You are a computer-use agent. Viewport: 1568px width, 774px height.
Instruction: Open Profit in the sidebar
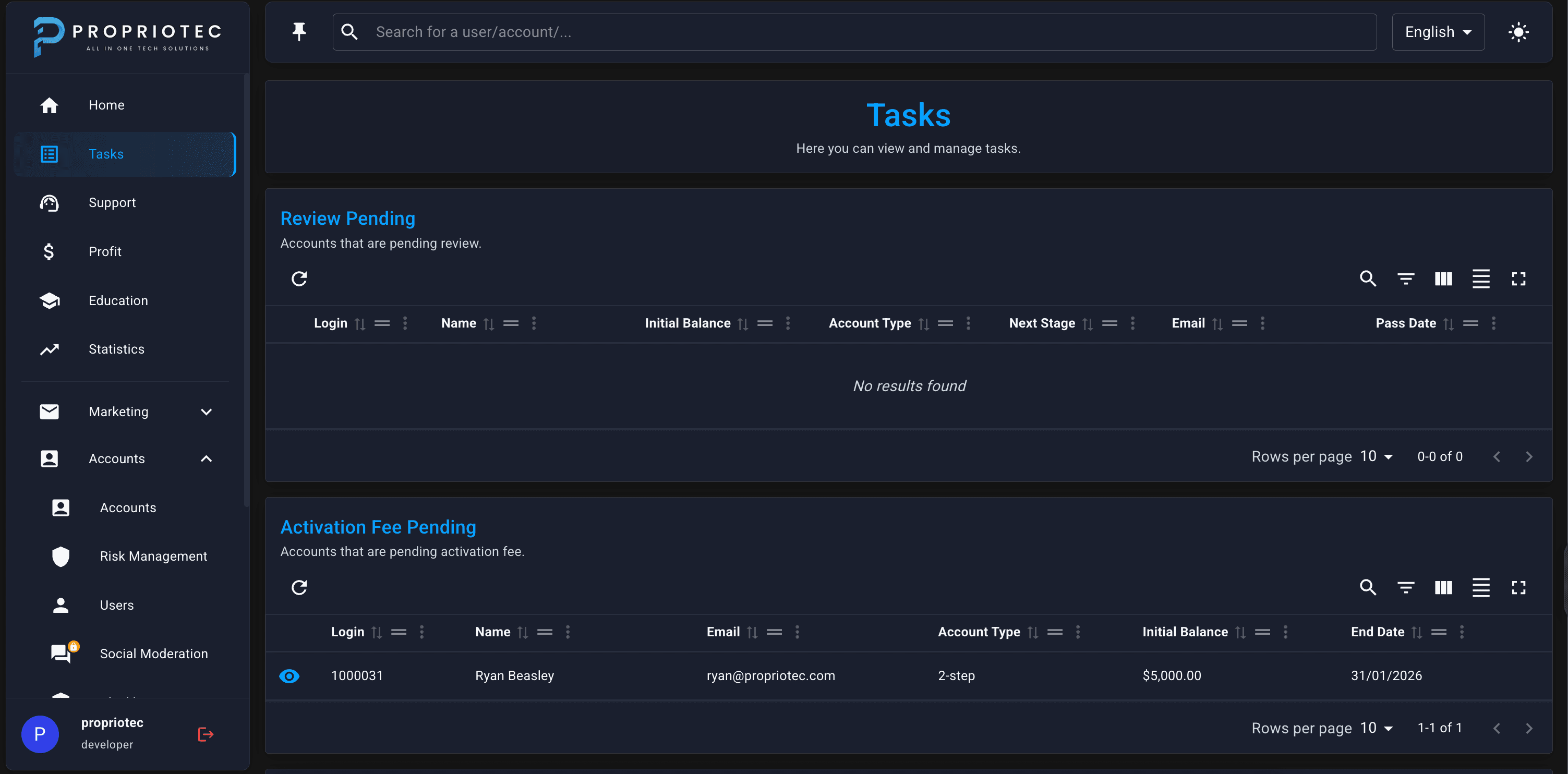coord(125,252)
